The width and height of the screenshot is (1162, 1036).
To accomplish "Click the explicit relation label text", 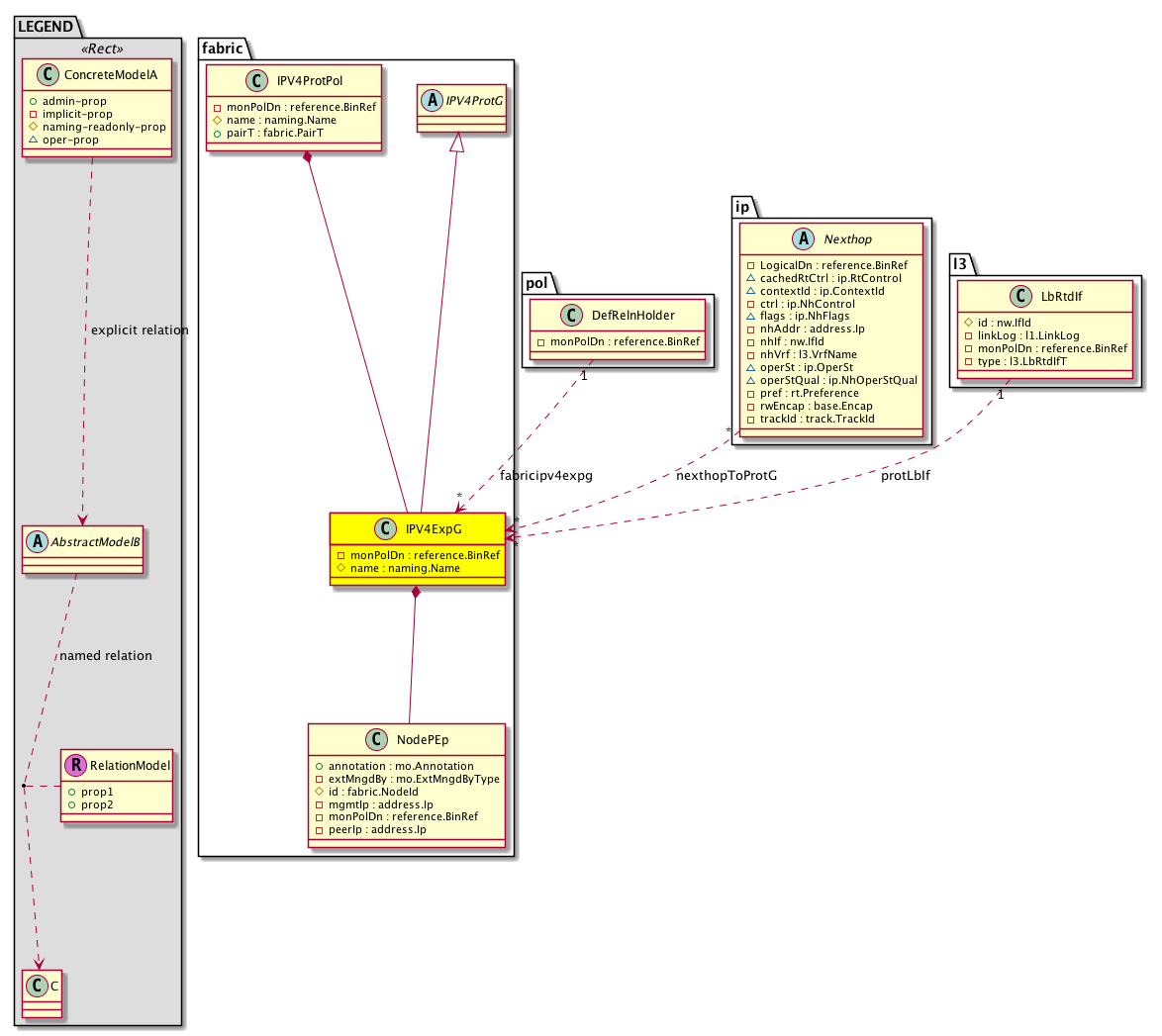I will coord(139,330).
